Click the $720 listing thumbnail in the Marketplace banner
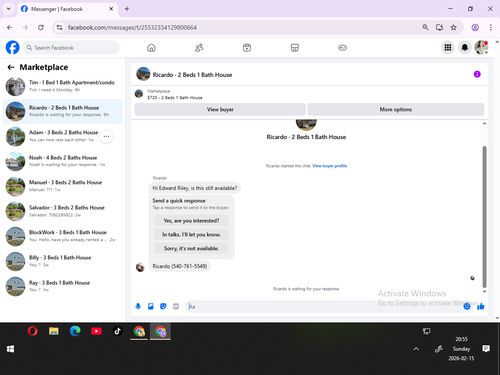This screenshot has height=375, width=500. [x=139, y=94]
